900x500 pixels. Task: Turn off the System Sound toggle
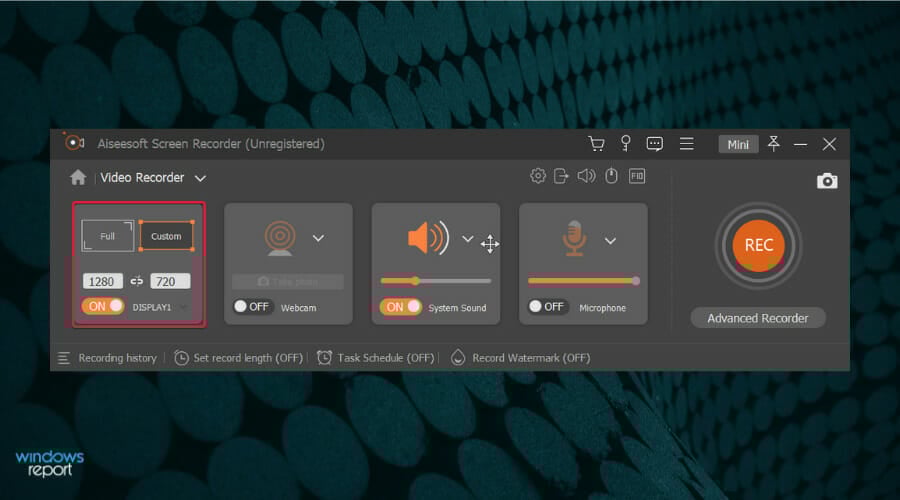coord(400,307)
